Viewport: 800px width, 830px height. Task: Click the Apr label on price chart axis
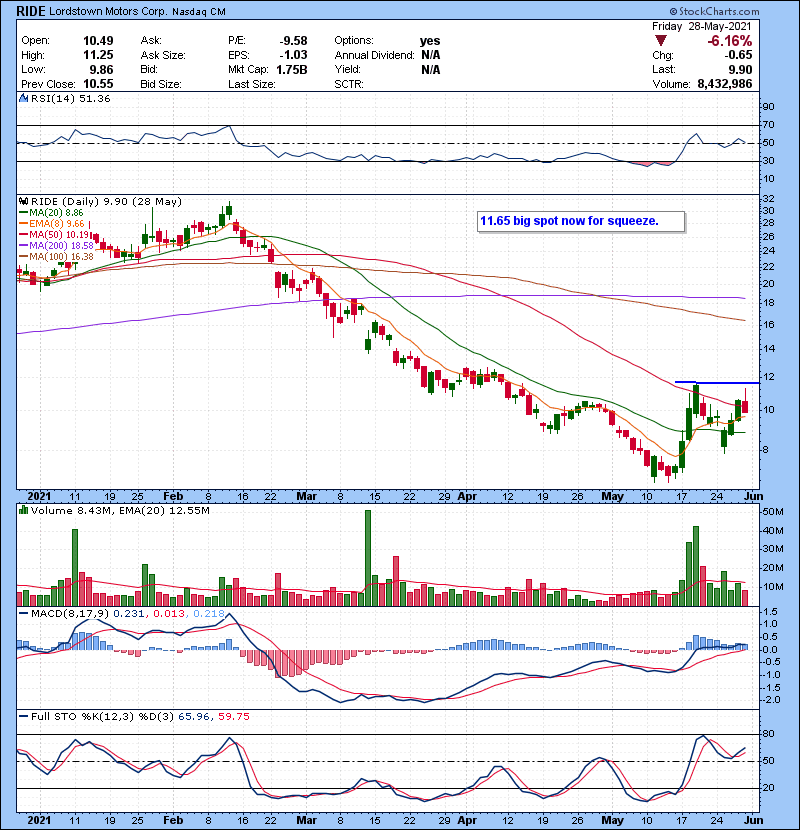(467, 497)
